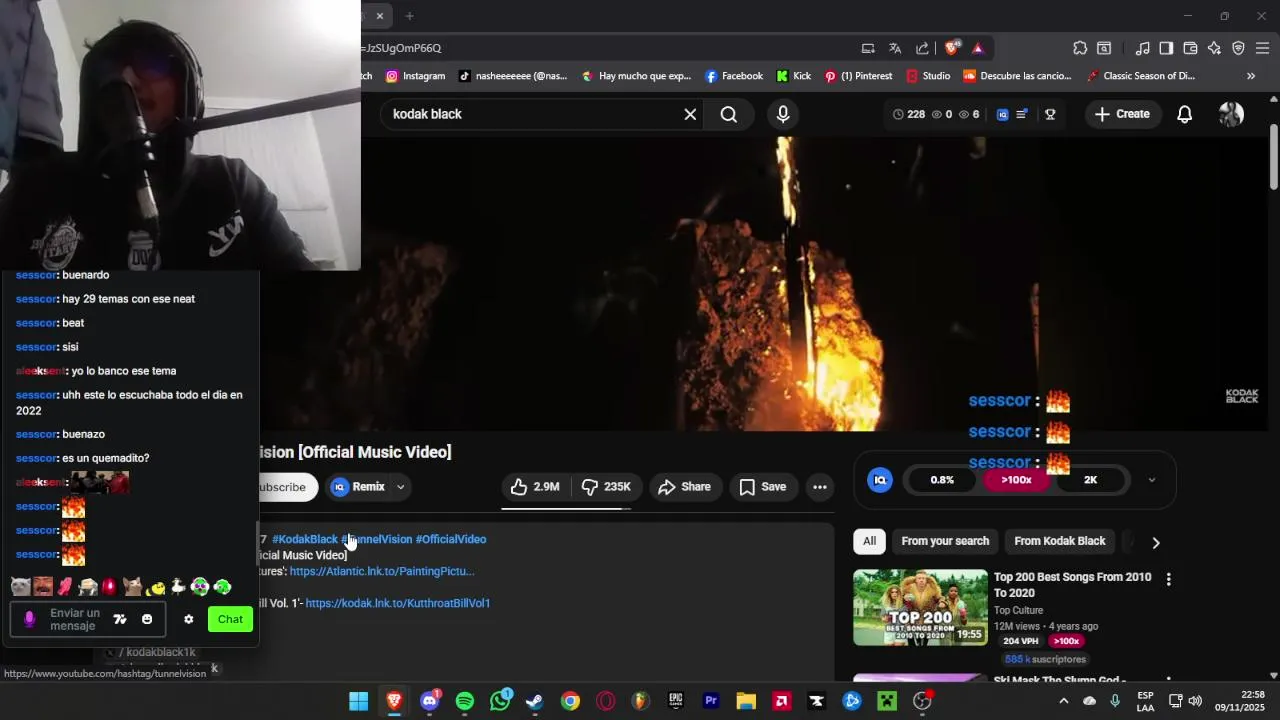Show more chips with the right arrow
Screen dimensions: 1280x720
click(1156, 542)
